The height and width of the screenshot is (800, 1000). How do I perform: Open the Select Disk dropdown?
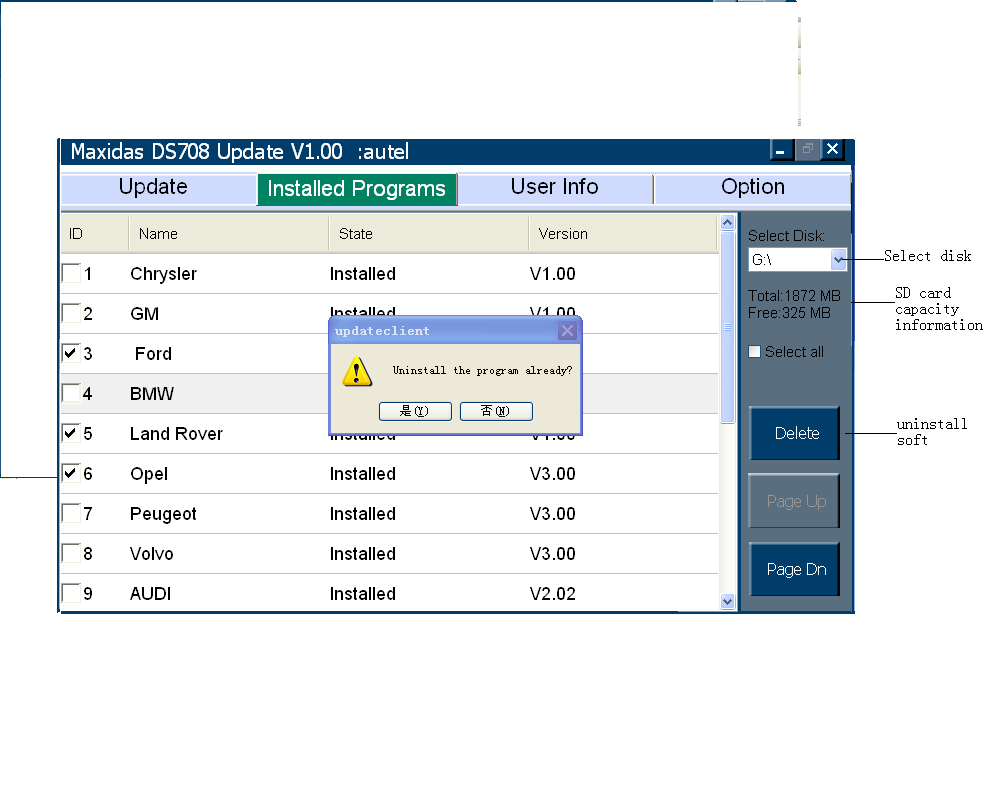(839, 260)
